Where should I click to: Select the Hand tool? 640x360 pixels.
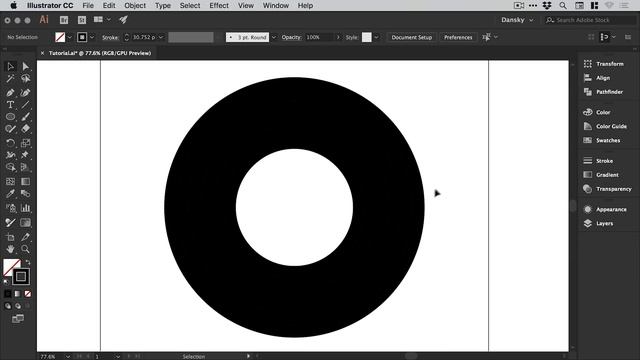[x=11, y=249]
